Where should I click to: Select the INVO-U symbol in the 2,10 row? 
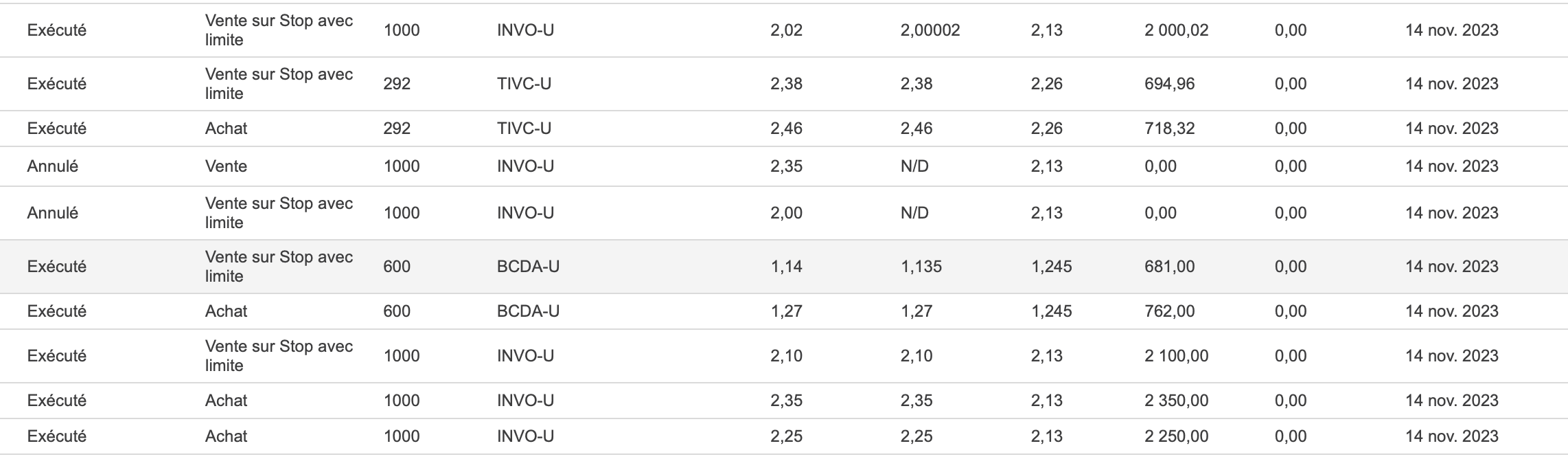pyautogui.click(x=525, y=356)
